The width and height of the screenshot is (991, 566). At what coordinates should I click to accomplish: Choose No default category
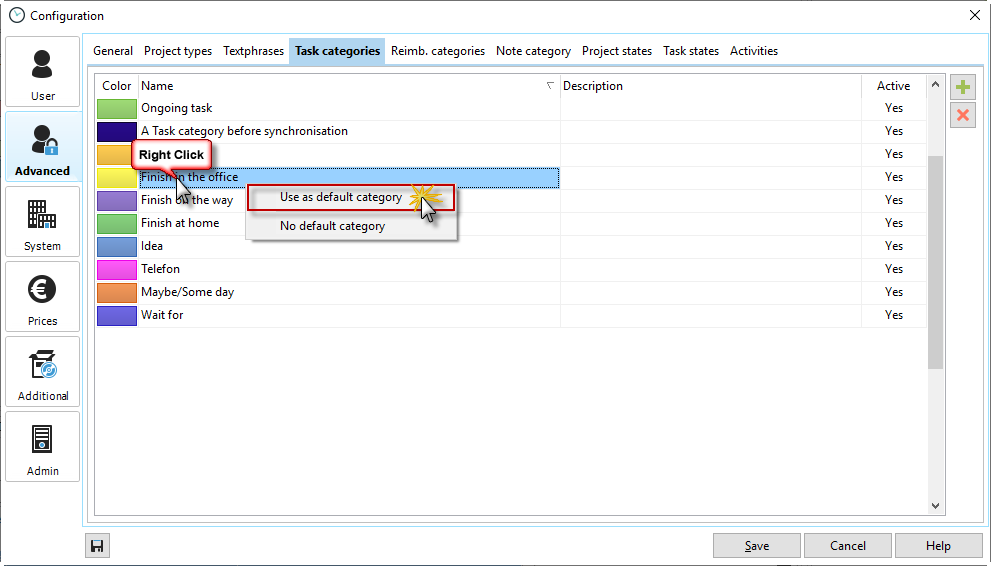(332, 226)
